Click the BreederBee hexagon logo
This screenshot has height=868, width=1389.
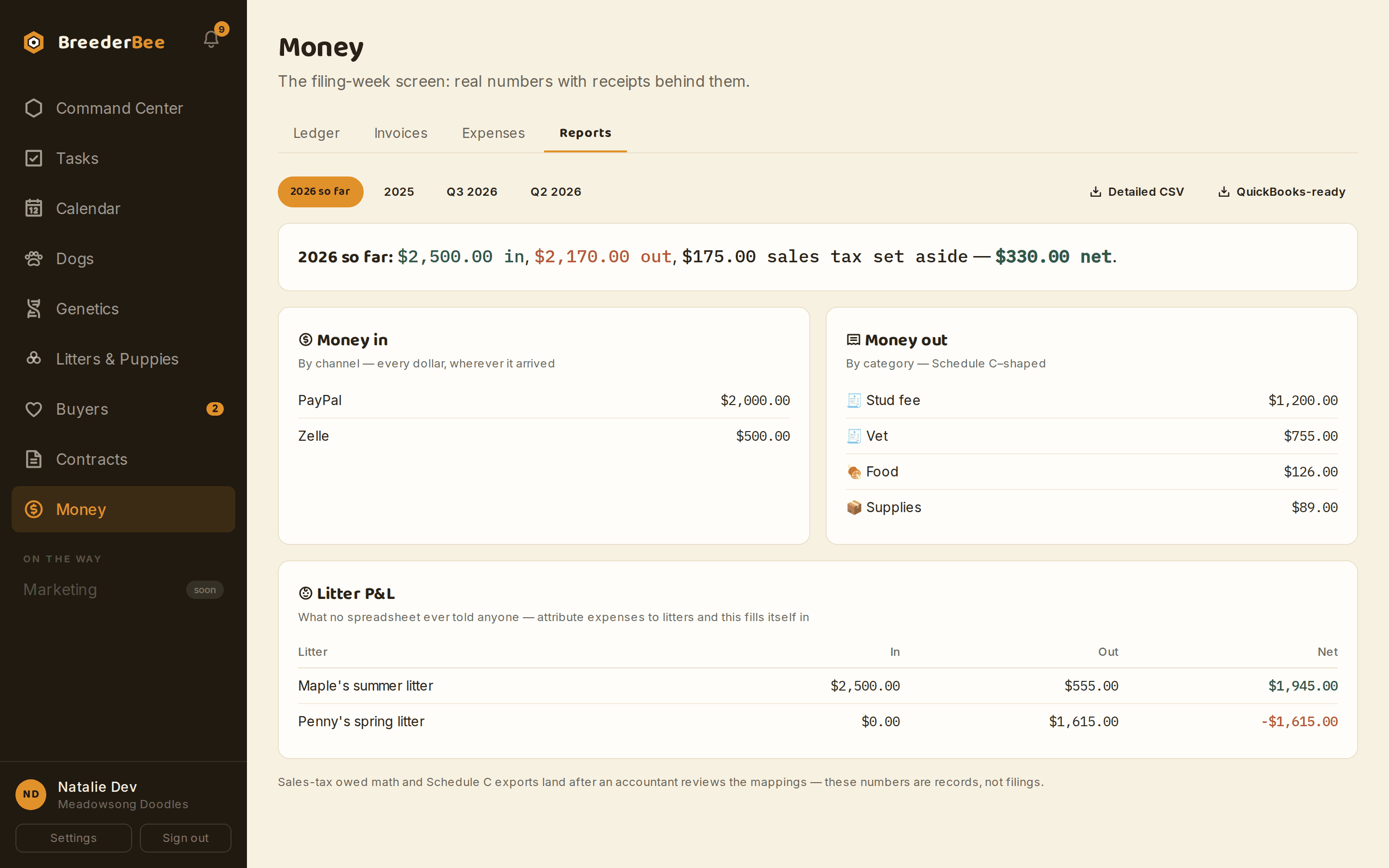click(34, 42)
